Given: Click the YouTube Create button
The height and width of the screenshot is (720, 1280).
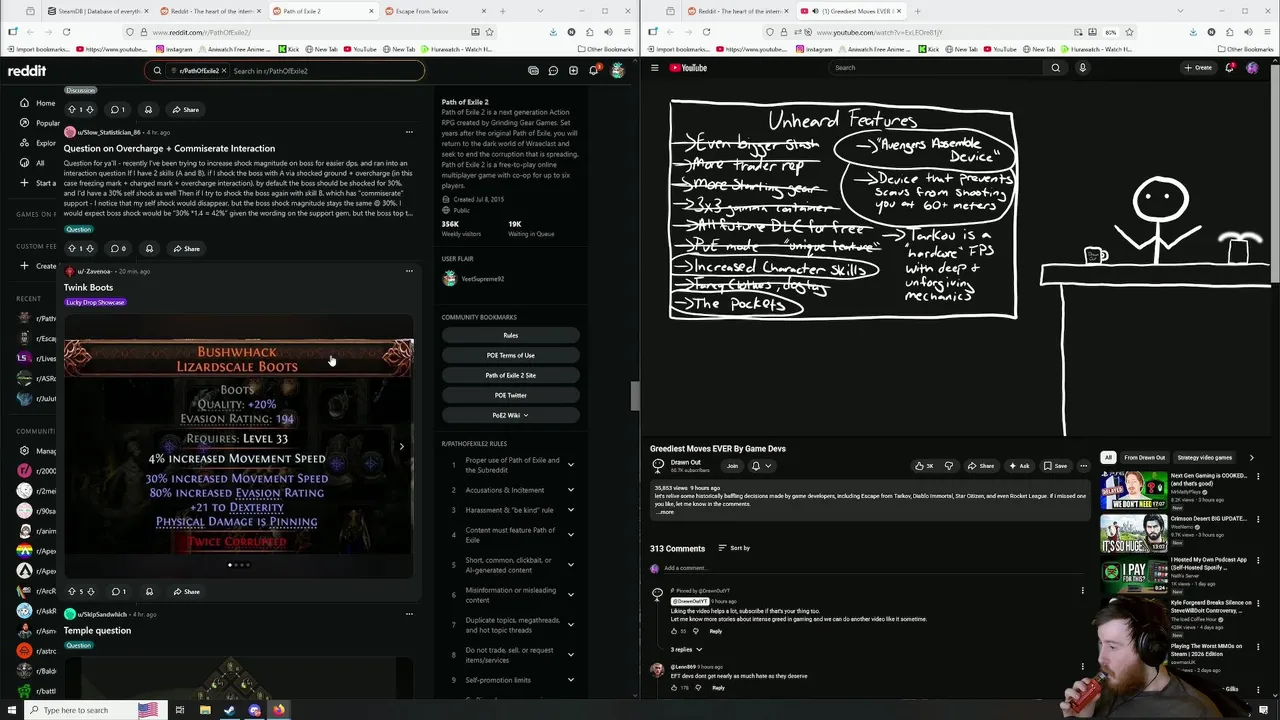Looking at the screenshot, I should (1197, 68).
